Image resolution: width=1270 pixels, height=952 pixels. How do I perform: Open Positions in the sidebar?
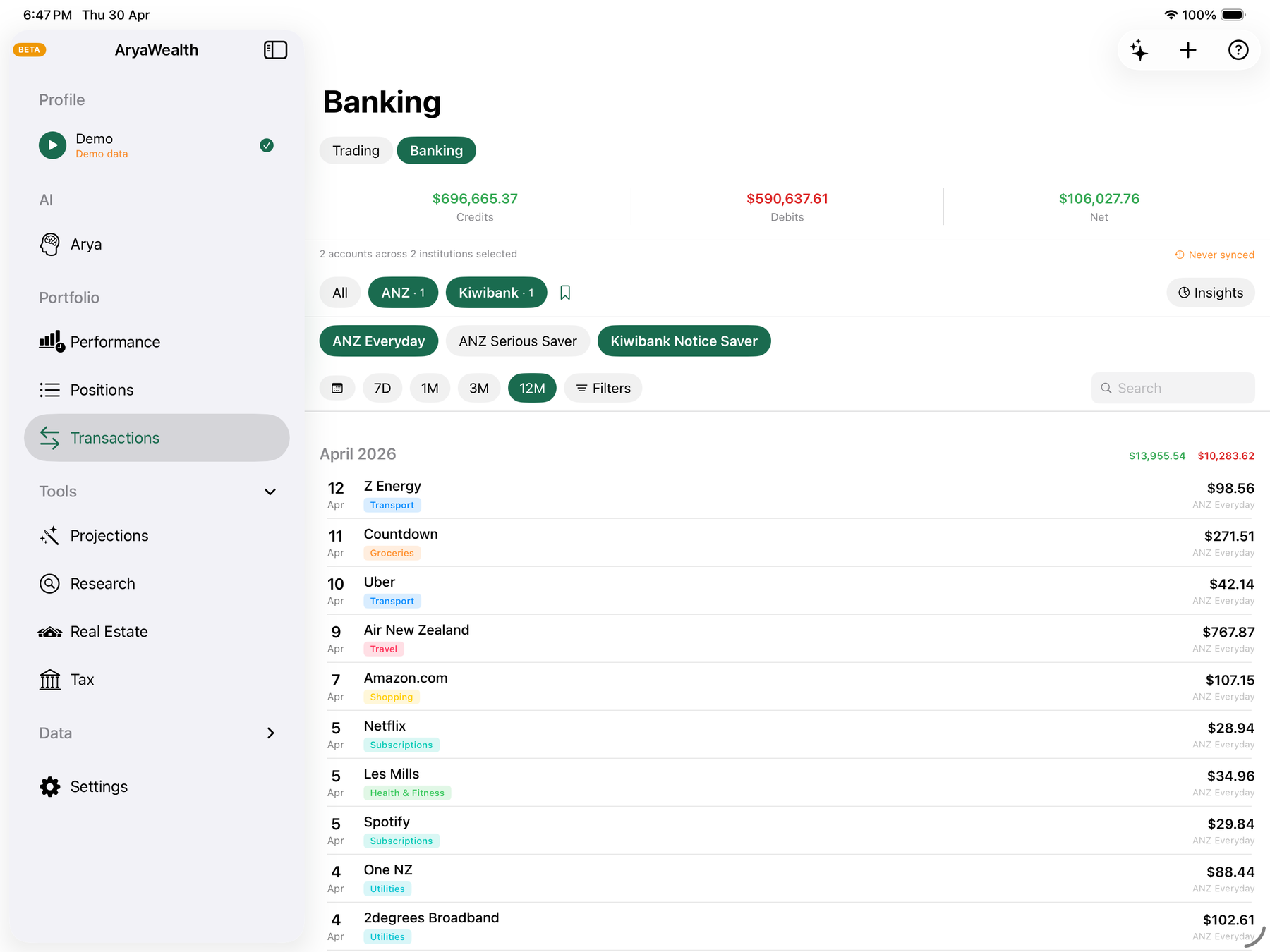[157, 390]
